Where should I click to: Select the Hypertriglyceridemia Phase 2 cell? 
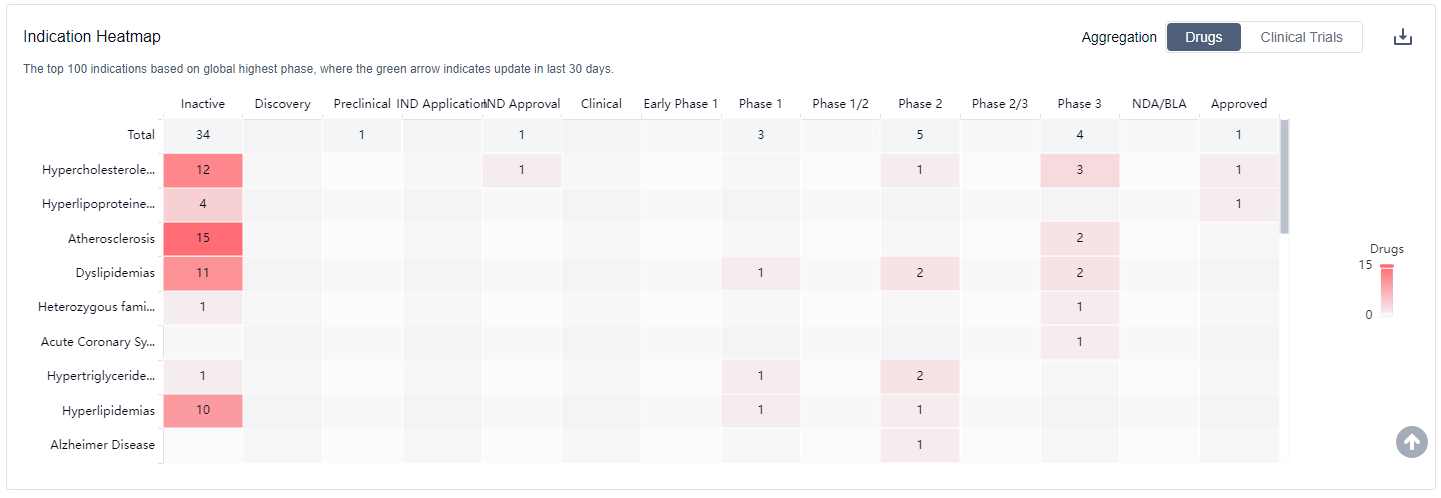pos(919,376)
